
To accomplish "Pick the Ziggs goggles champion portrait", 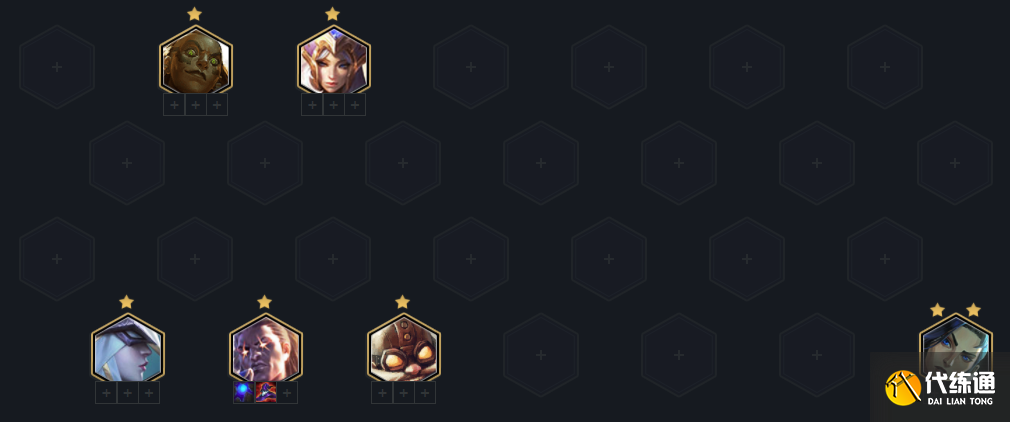I will coord(404,350).
